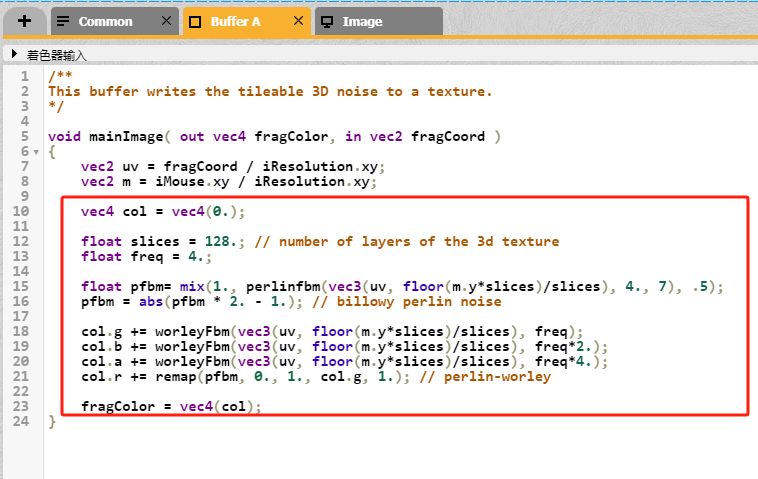
Task: Click the Common tab lines icon
Action: [63, 21]
